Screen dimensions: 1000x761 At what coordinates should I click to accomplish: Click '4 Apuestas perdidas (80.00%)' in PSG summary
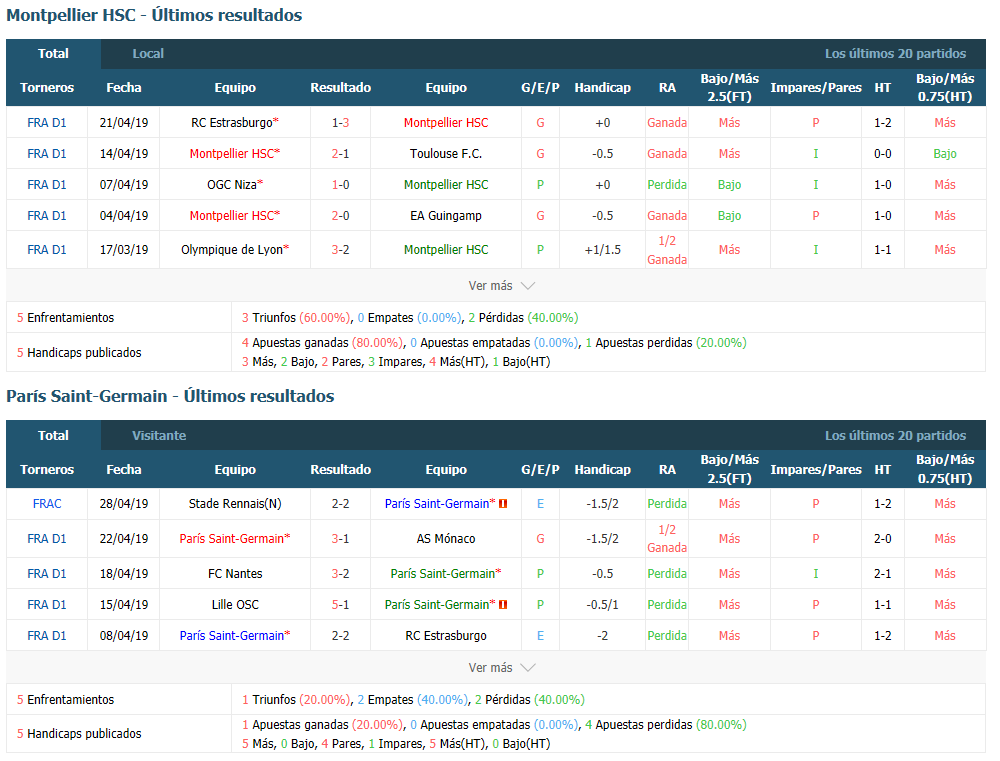(666, 725)
